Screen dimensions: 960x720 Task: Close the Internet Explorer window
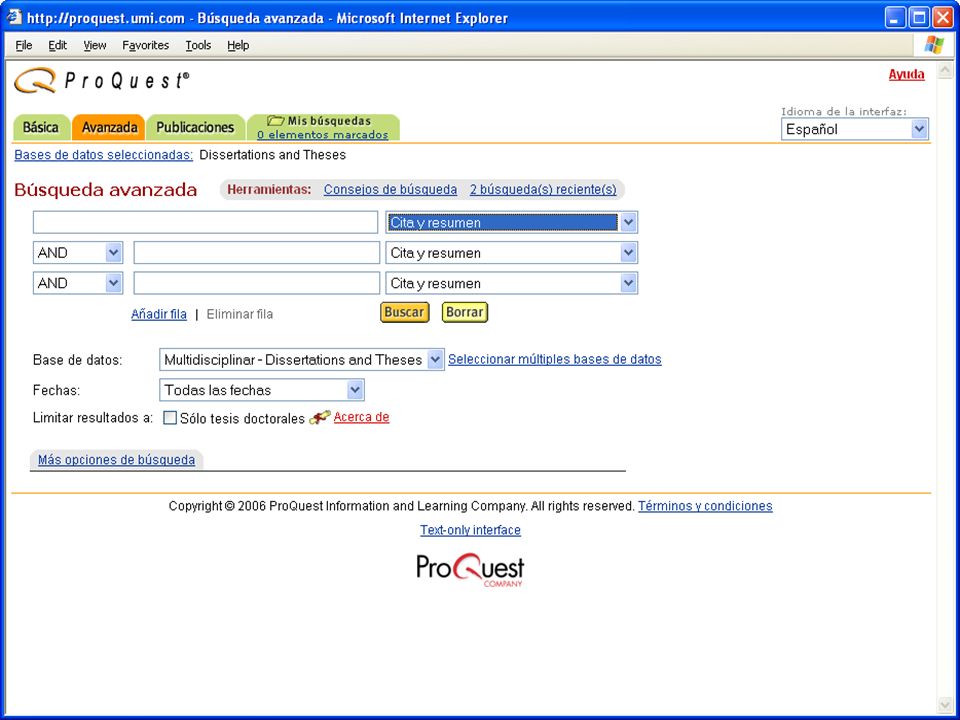click(x=943, y=18)
